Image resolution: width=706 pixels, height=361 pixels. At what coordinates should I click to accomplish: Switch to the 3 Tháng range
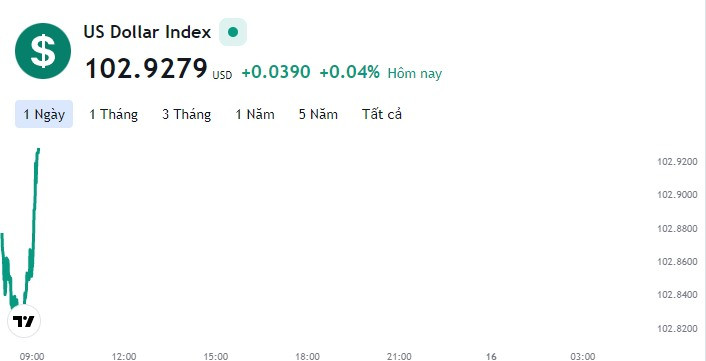(186, 114)
